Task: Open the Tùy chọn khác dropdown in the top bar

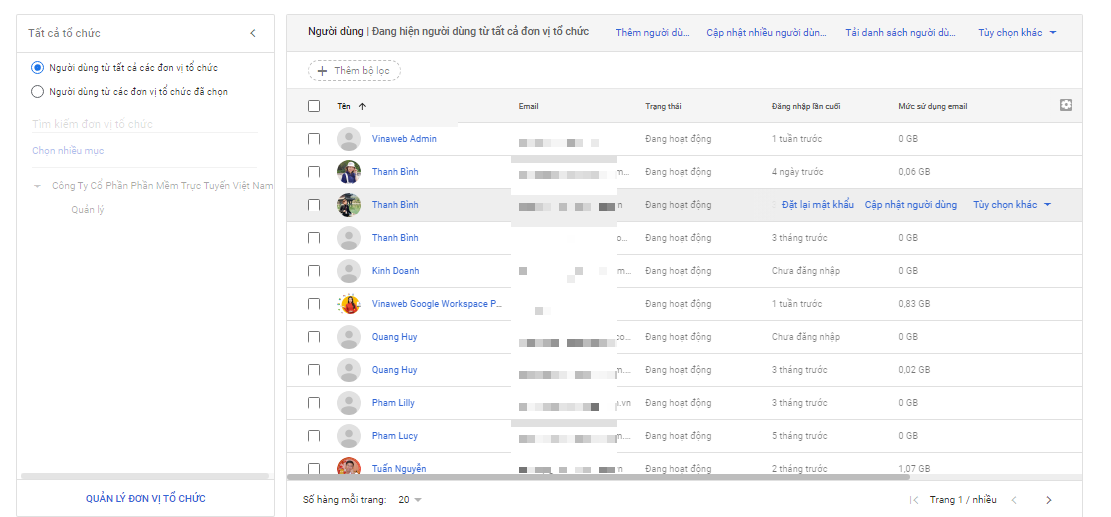Action: (1017, 33)
